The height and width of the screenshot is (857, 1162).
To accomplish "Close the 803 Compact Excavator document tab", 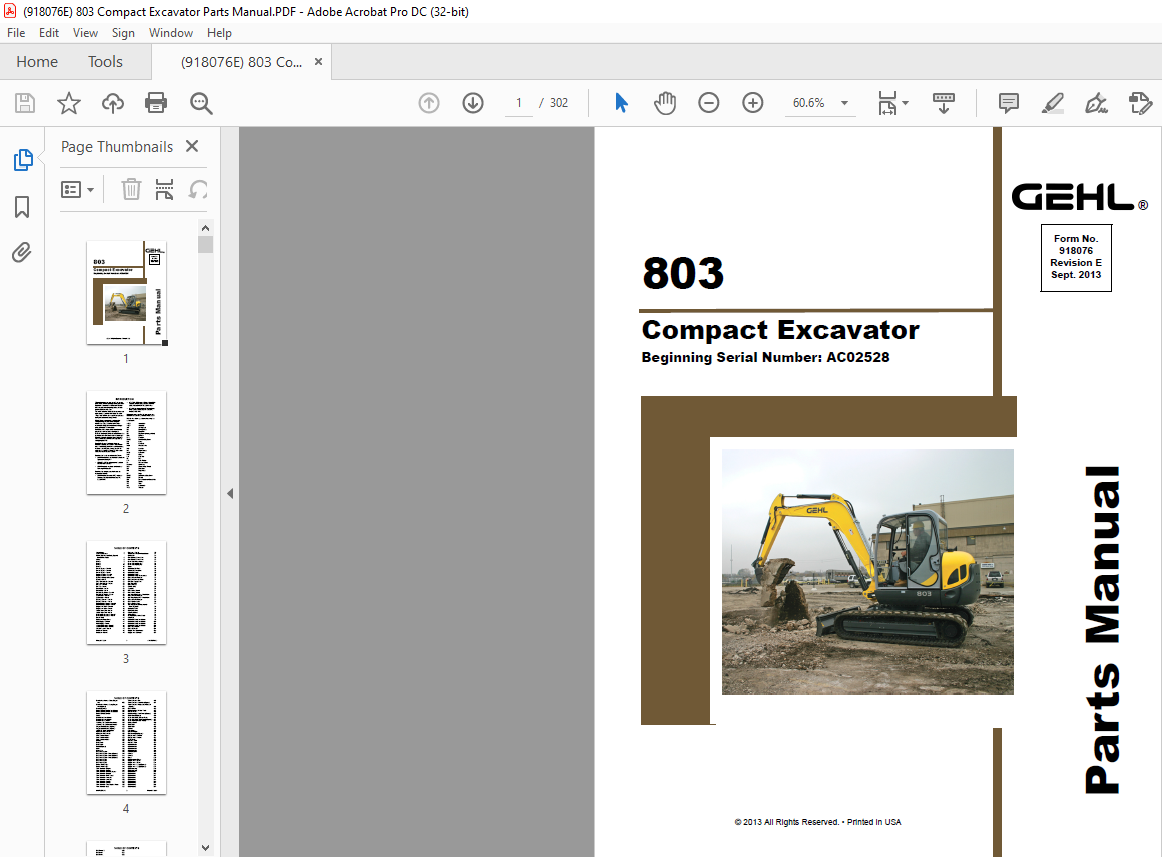I will click(x=319, y=62).
